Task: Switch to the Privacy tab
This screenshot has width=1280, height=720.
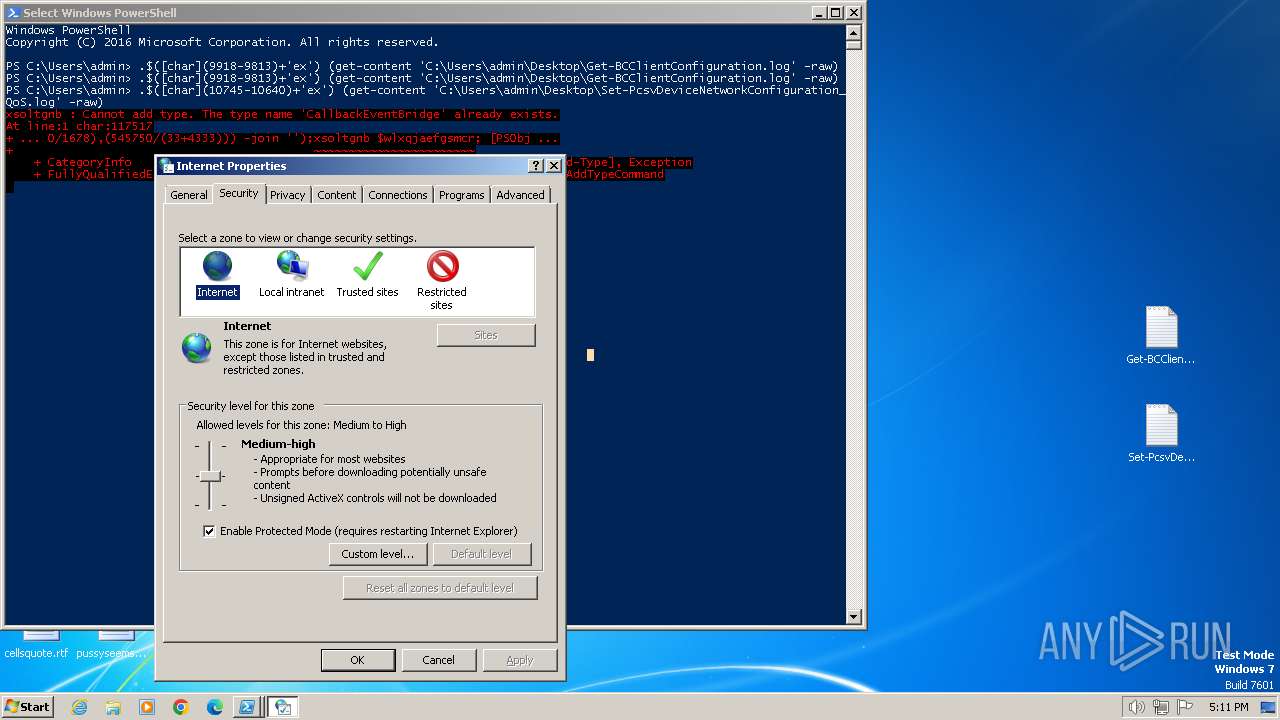Action: (x=287, y=195)
